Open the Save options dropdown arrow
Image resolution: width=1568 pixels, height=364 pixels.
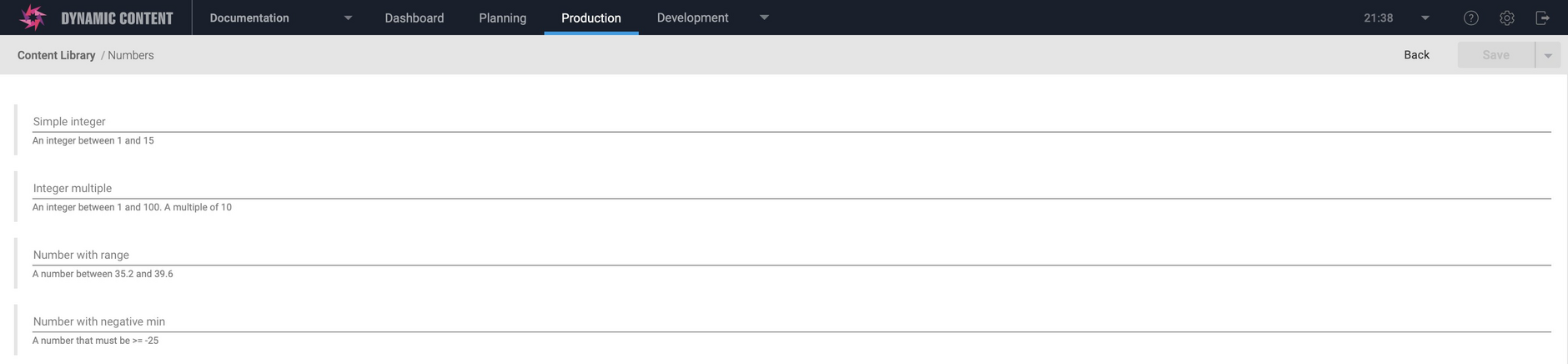point(1548,55)
